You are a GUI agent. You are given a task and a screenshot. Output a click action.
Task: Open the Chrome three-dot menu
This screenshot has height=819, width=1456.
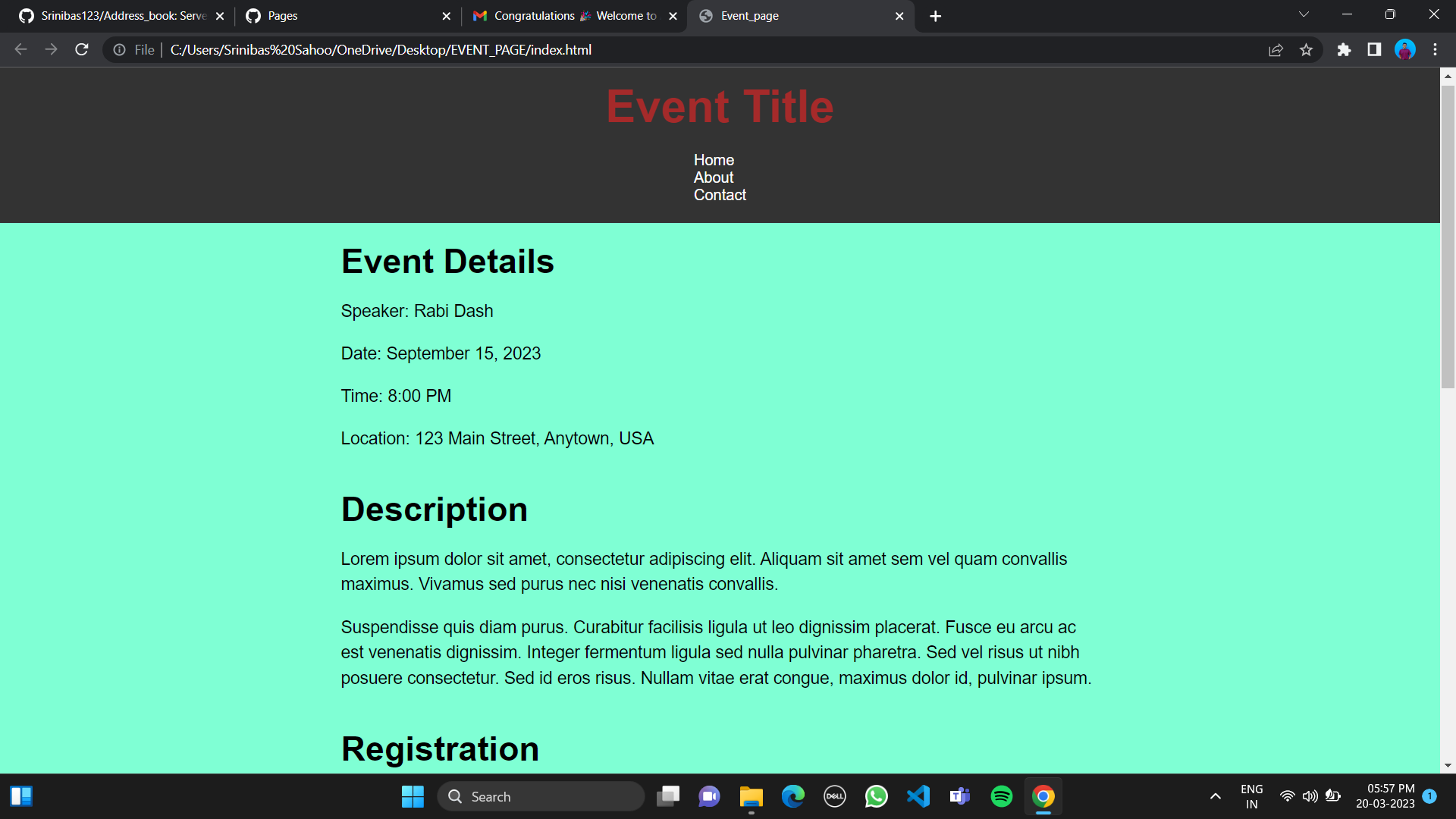[x=1436, y=49]
